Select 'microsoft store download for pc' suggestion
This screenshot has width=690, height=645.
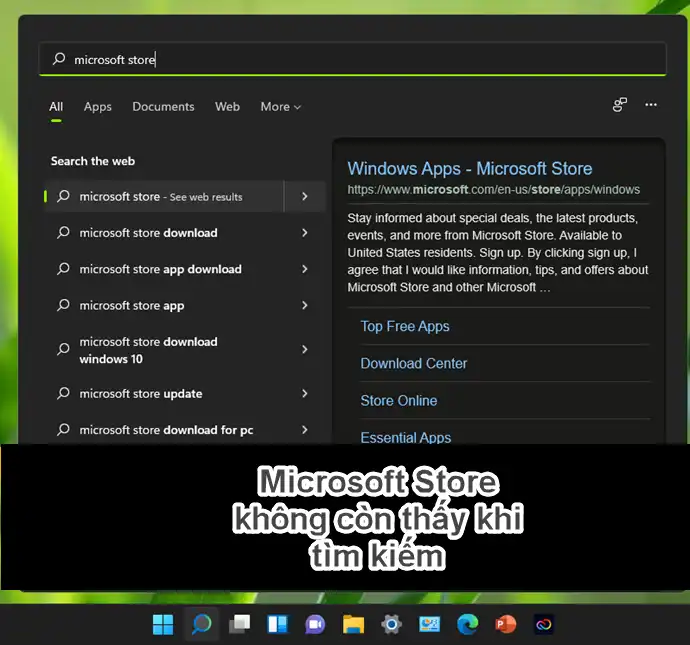pos(165,430)
